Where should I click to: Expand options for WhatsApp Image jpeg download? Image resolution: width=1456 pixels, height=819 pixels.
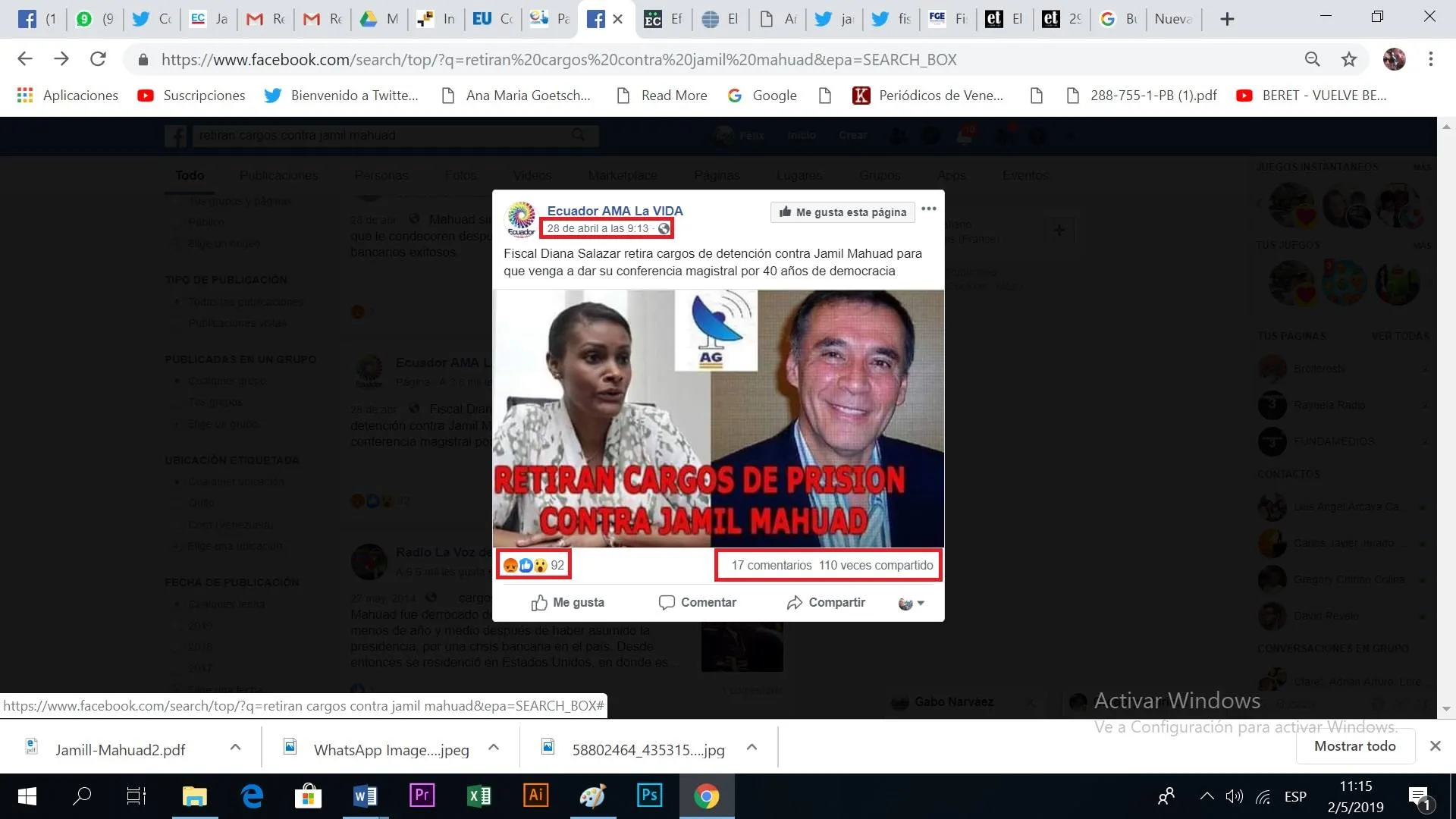(494, 748)
